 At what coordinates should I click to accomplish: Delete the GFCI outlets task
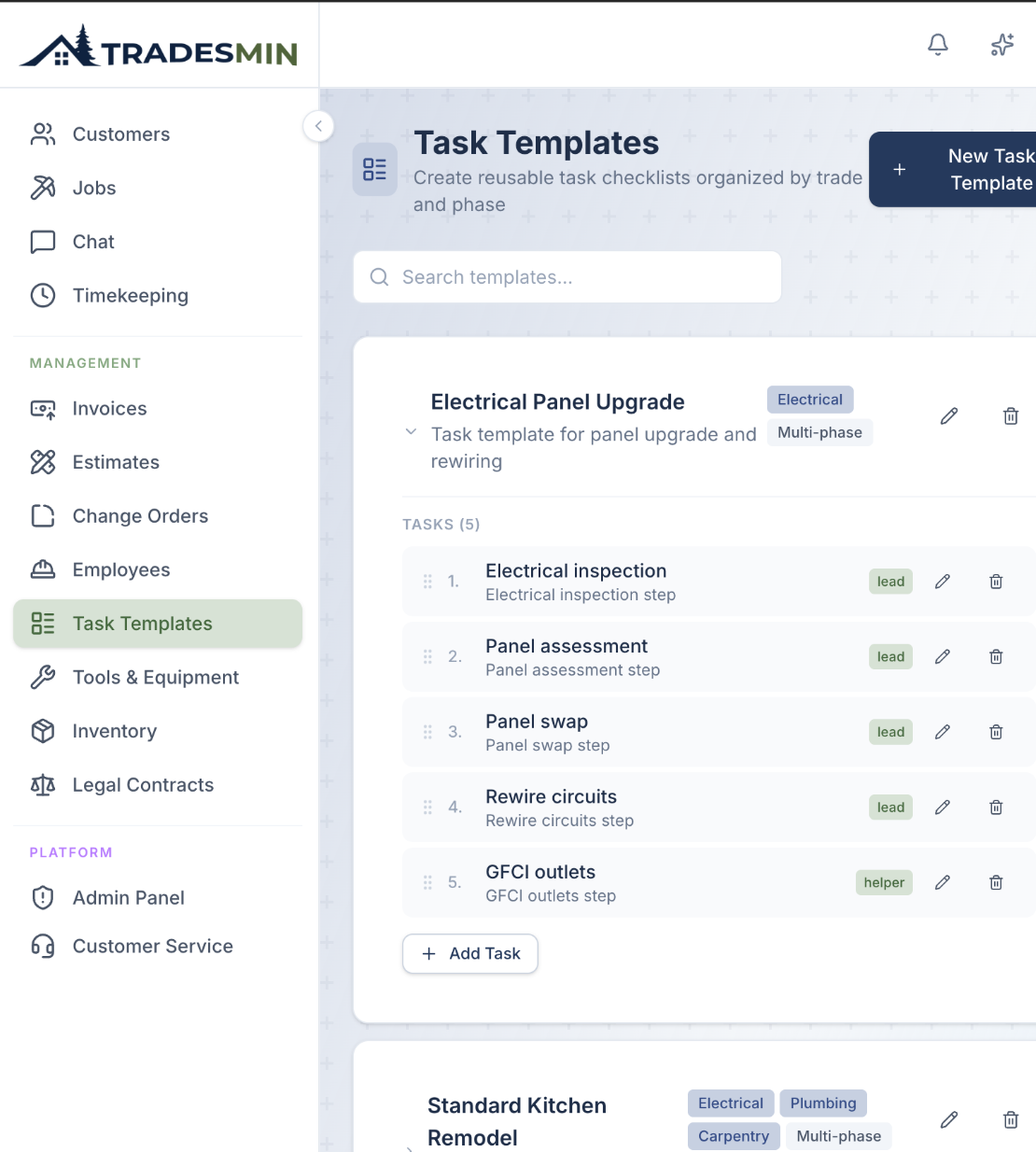pyautogui.click(x=996, y=882)
